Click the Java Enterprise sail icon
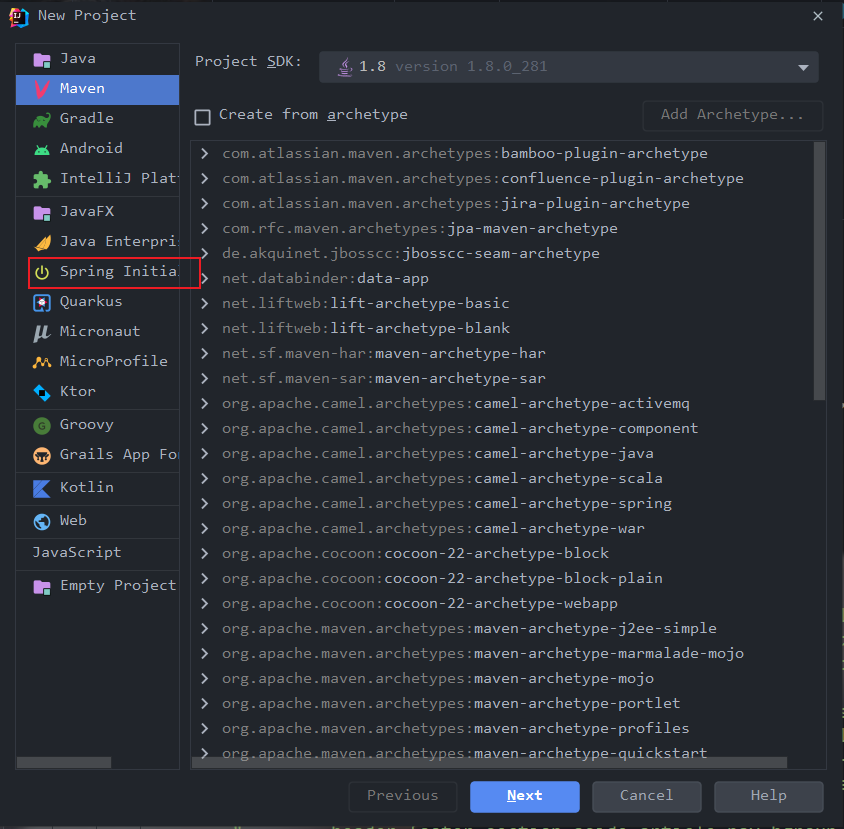 click(41, 242)
